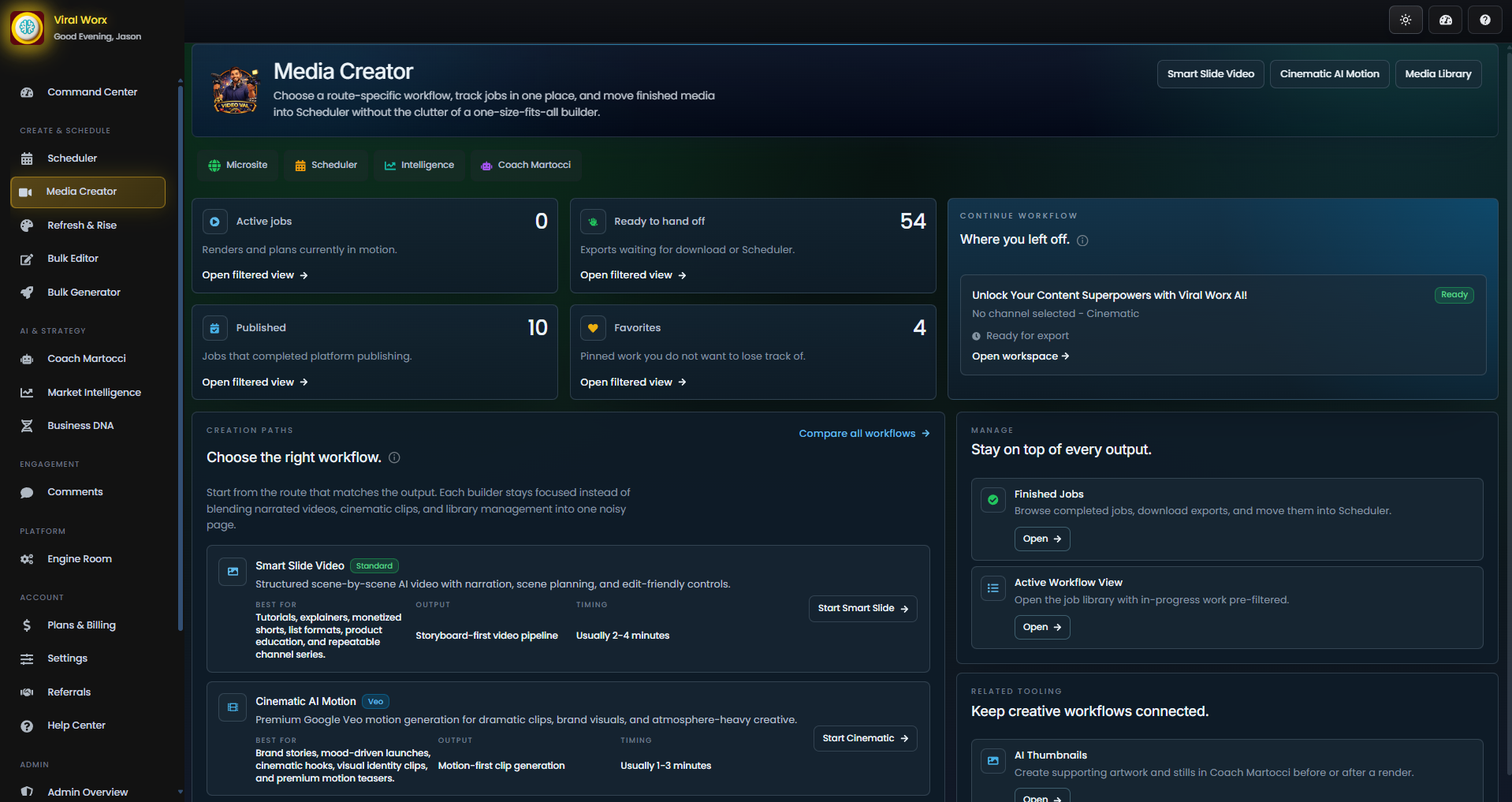This screenshot has width=1512, height=802.
Task: Click the AI Thumbnails image icon
Action: (x=992, y=760)
